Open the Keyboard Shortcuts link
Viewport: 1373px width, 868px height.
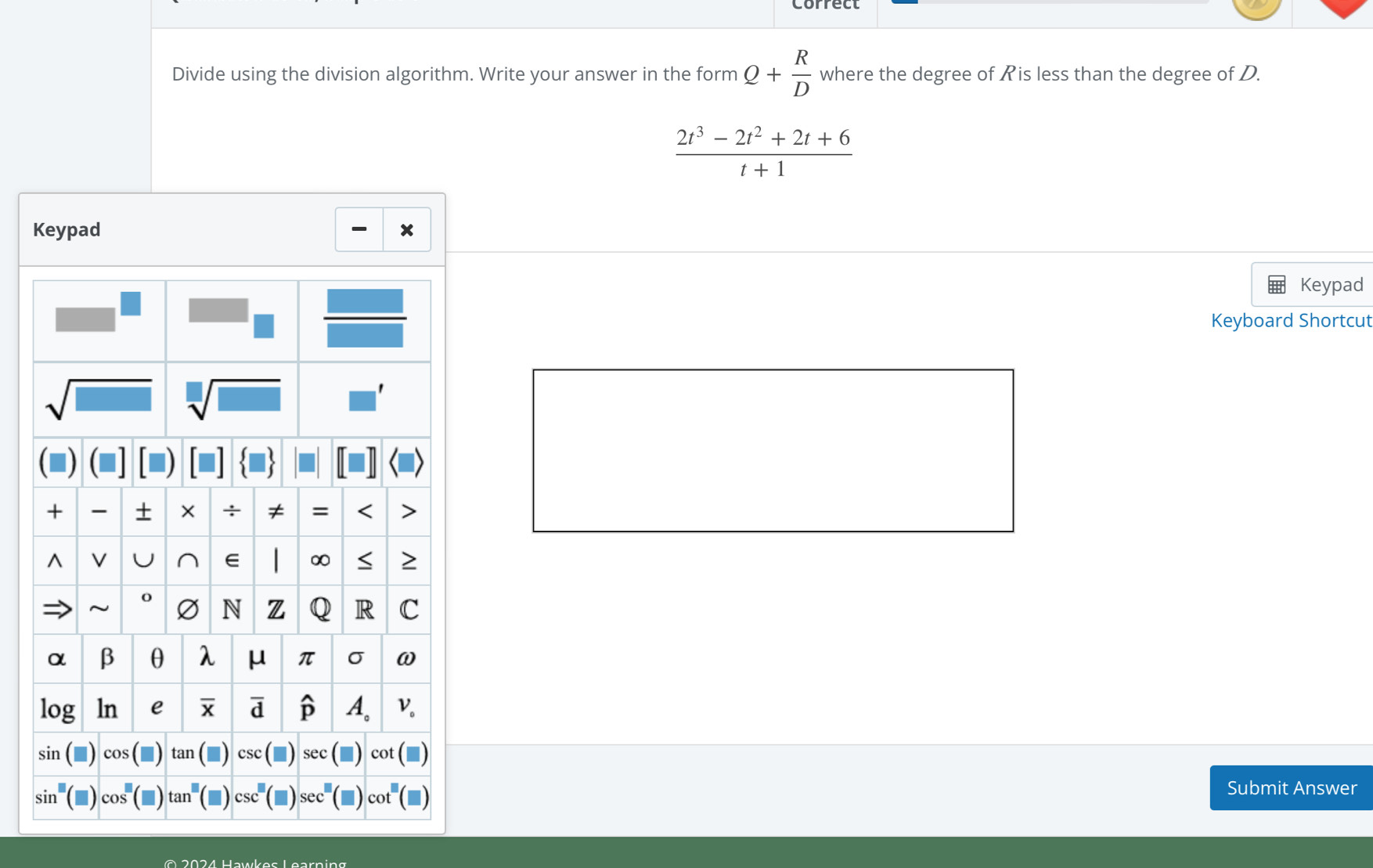[1291, 320]
